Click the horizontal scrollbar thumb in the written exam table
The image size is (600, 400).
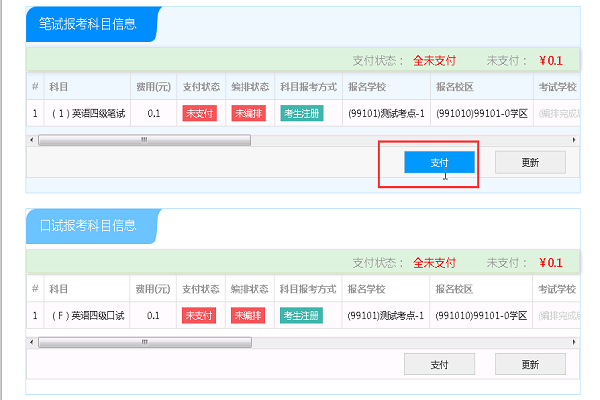point(145,140)
